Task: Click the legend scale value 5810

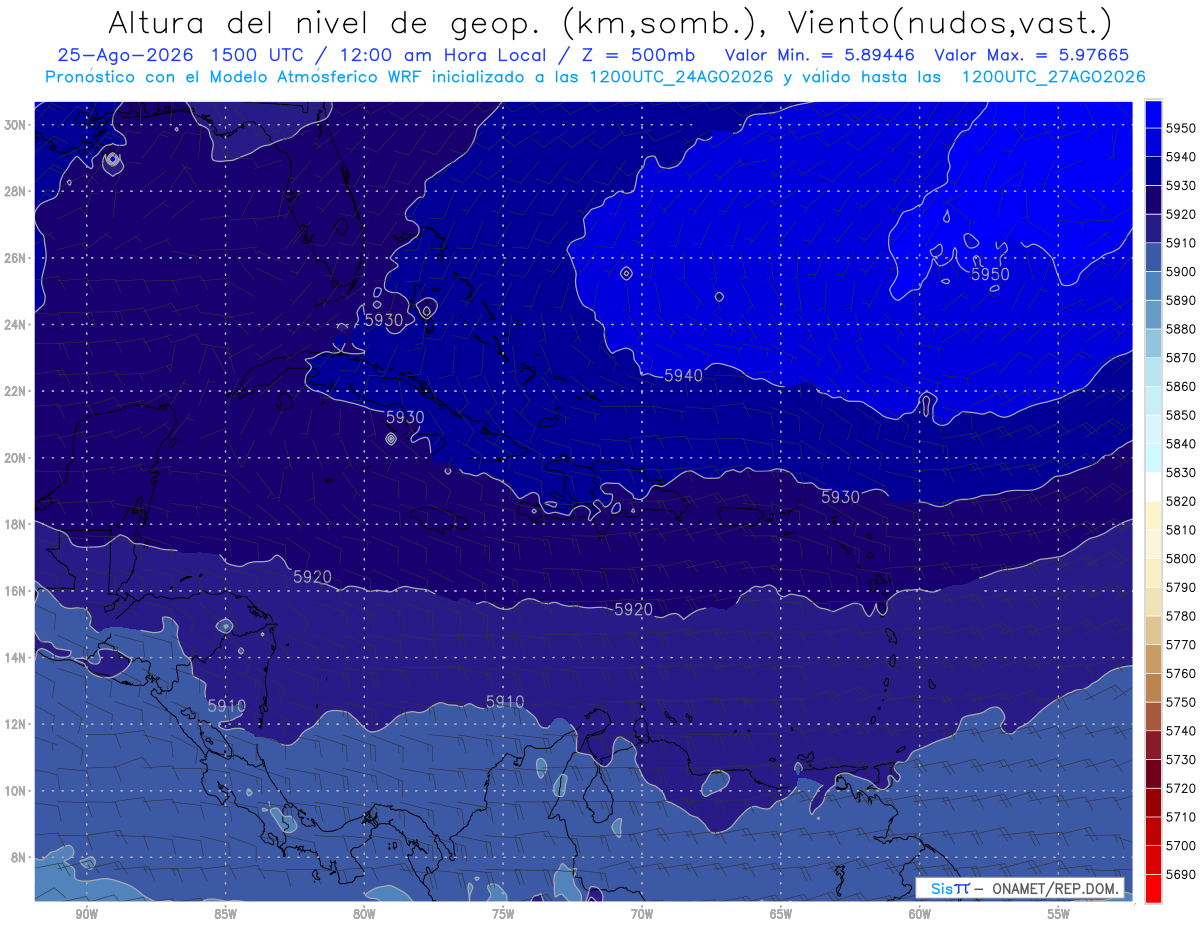Action: tap(1181, 530)
